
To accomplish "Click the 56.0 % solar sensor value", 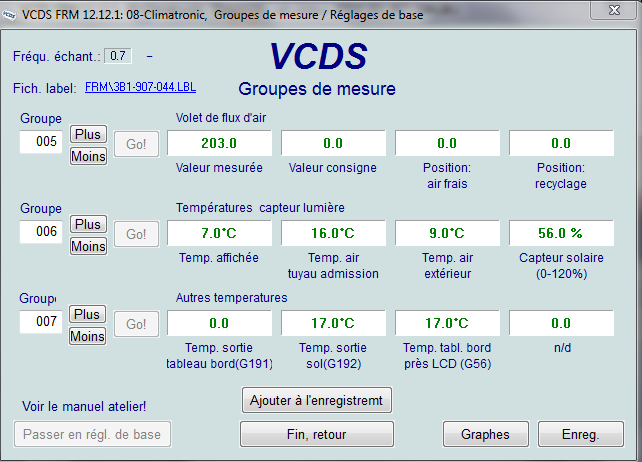I will [561, 233].
